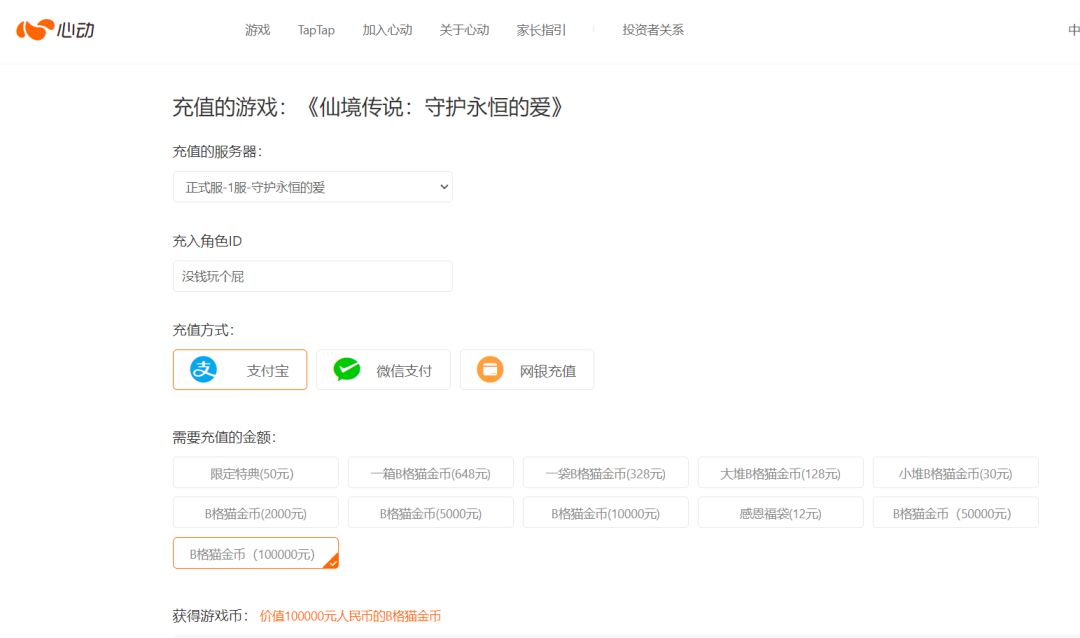The width and height of the screenshot is (1080, 638).
Task: Select B格猫金币(10000元) amount
Action: [x=605, y=513]
